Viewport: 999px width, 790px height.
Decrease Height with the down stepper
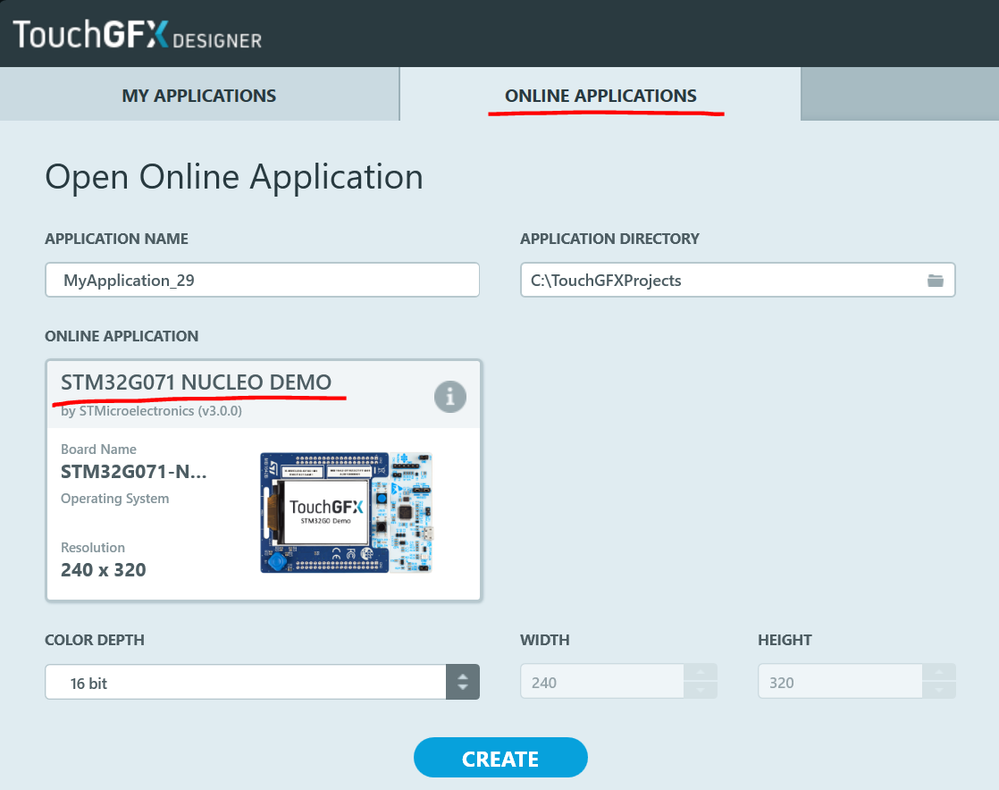[x=938, y=690]
